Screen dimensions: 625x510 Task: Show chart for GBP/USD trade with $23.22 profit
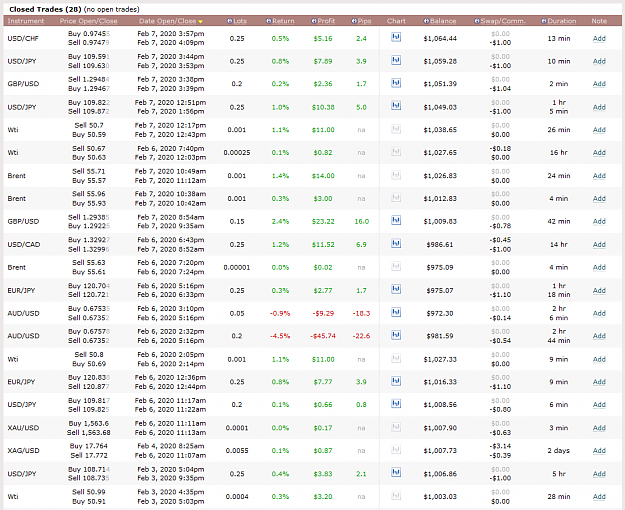click(x=396, y=220)
